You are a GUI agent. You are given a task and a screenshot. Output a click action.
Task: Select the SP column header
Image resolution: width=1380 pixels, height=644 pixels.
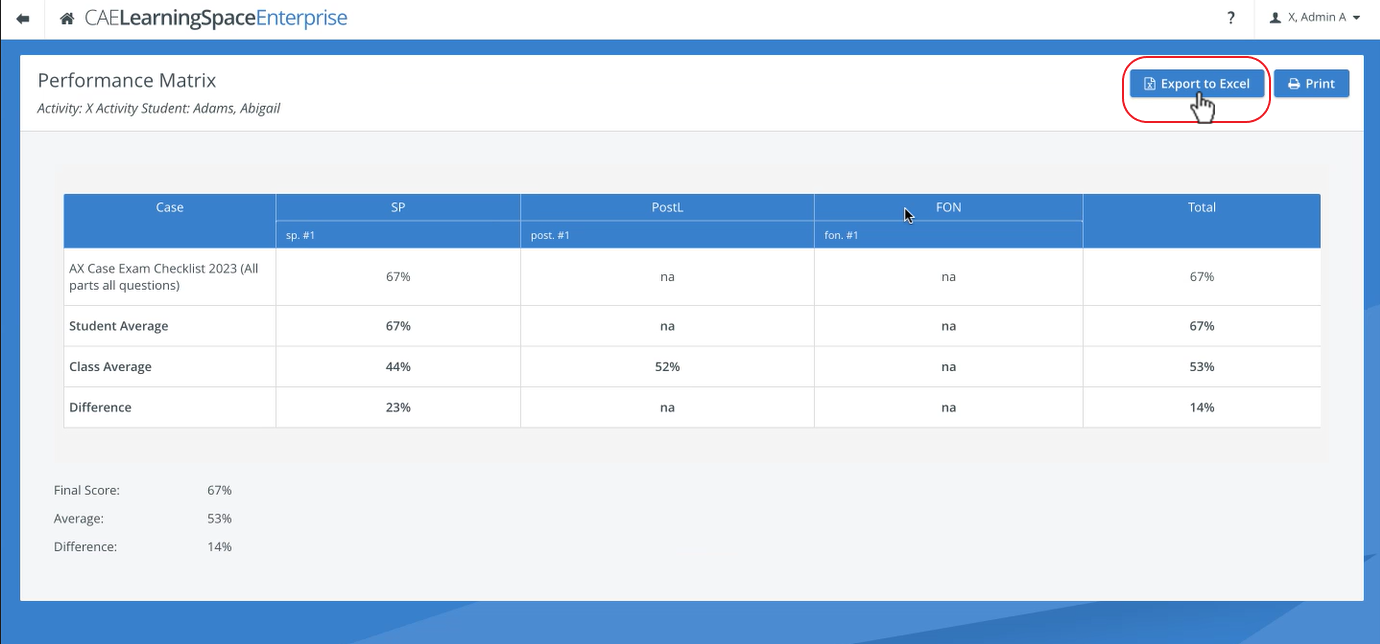(x=398, y=207)
